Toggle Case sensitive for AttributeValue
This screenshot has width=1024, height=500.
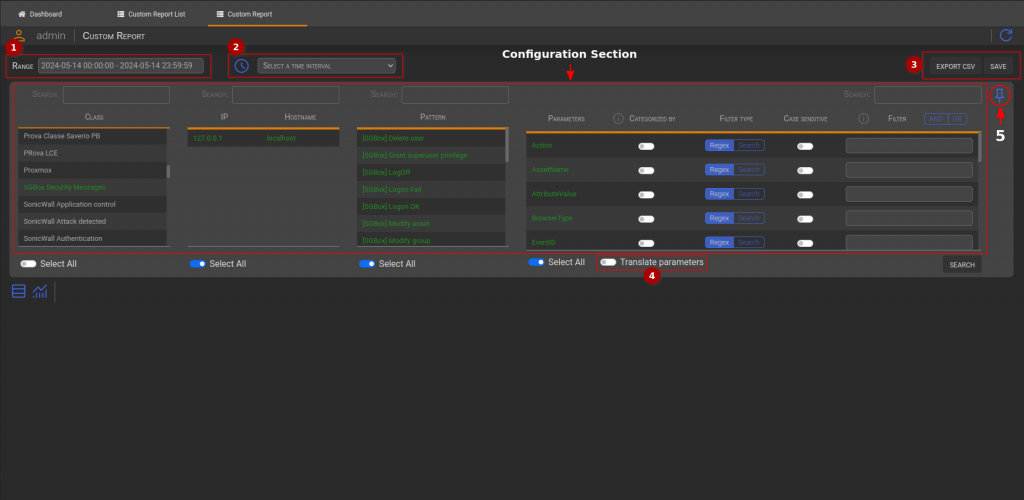[805, 195]
